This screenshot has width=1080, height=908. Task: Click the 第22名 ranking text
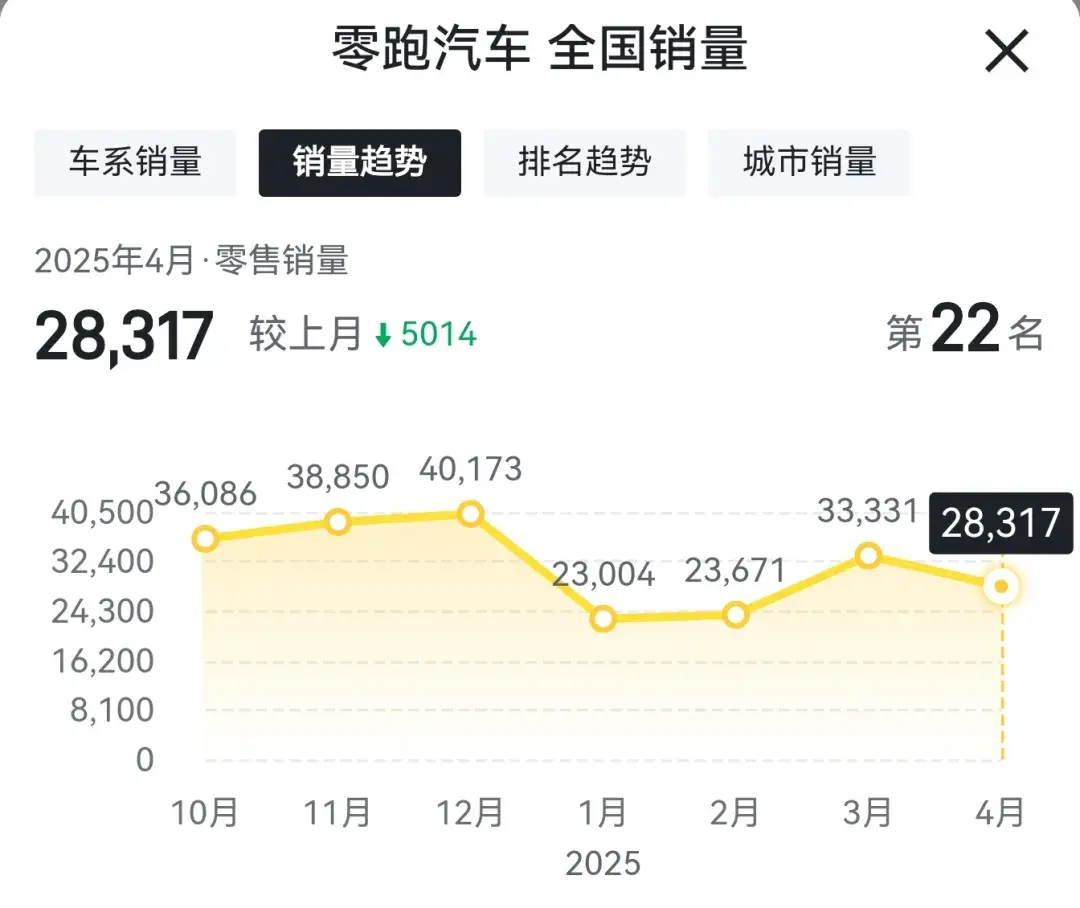click(x=964, y=329)
